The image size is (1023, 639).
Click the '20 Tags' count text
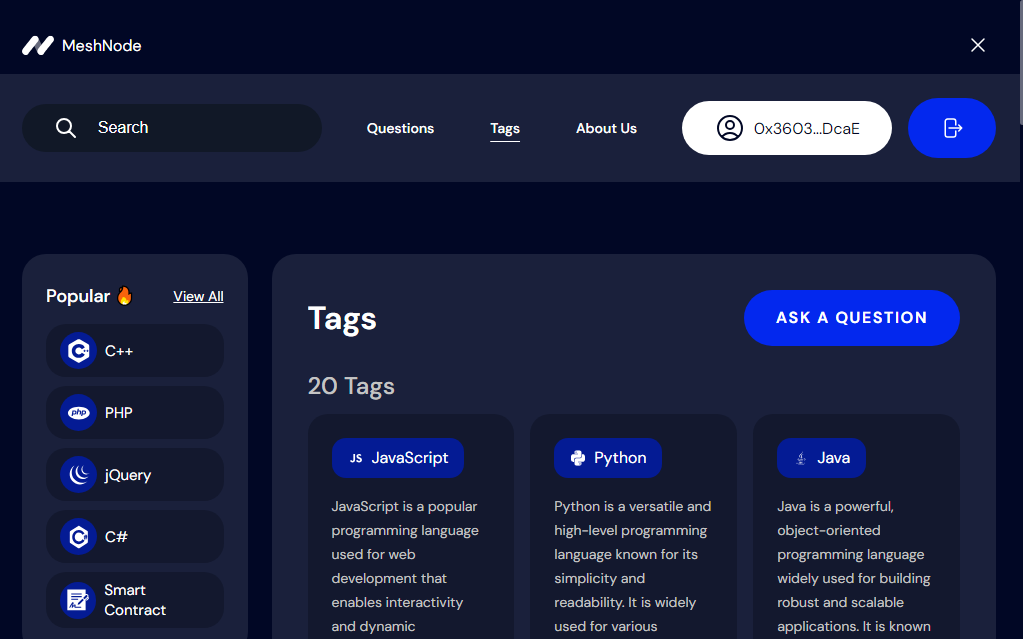pos(351,386)
